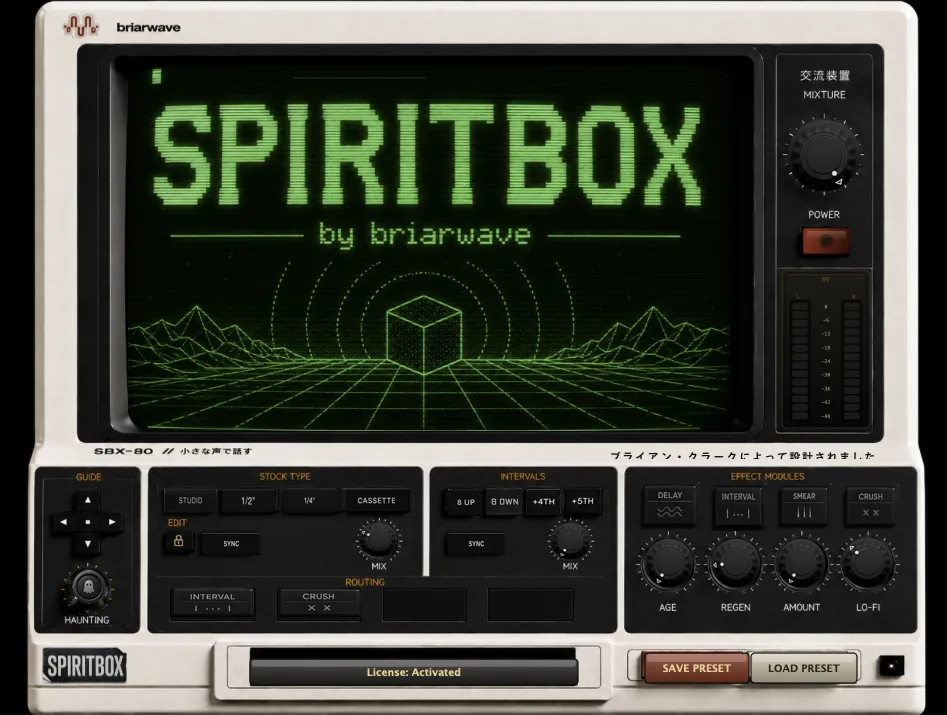The height and width of the screenshot is (715, 947).
Task: Click the fourth empty routing slot
Action: click(x=530, y=604)
